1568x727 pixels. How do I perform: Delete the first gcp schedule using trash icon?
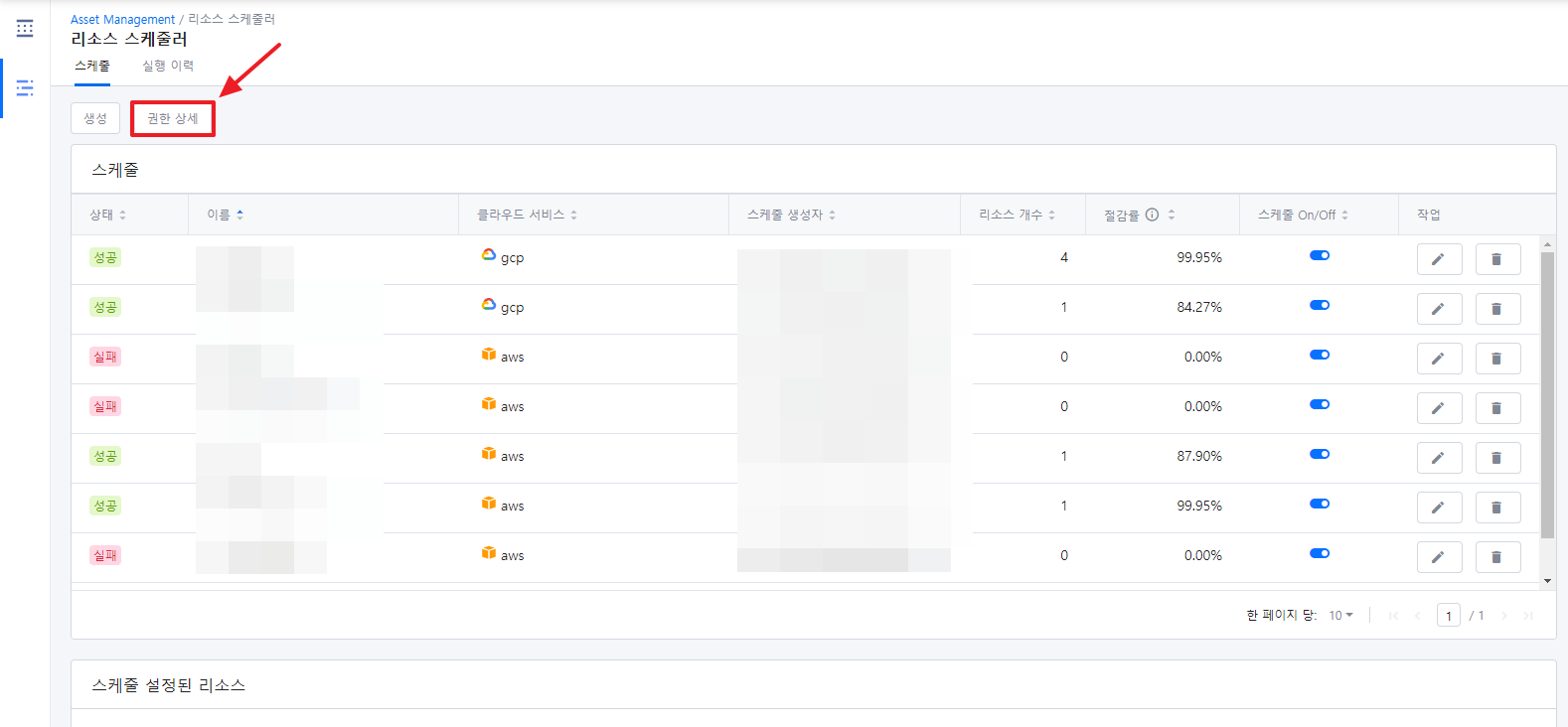(x=1496, y=259)
